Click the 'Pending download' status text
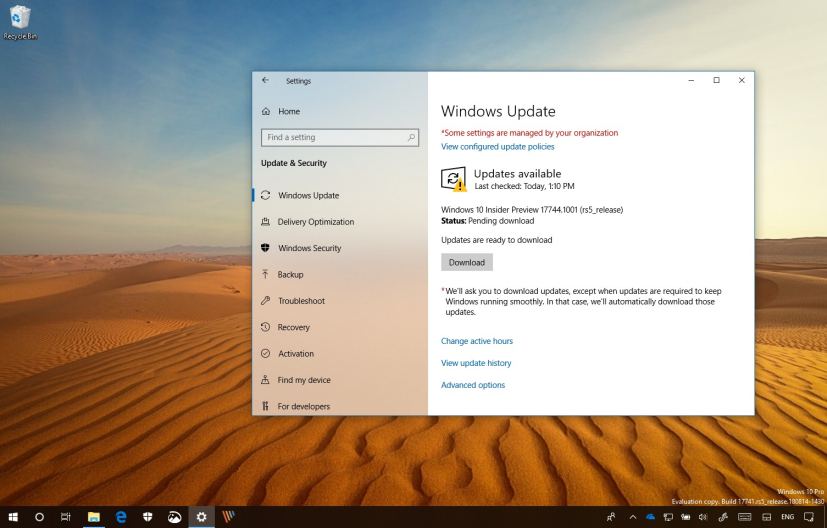Image resolution: width=827 pixels, height=528 pixels. [x=501, y=221]
